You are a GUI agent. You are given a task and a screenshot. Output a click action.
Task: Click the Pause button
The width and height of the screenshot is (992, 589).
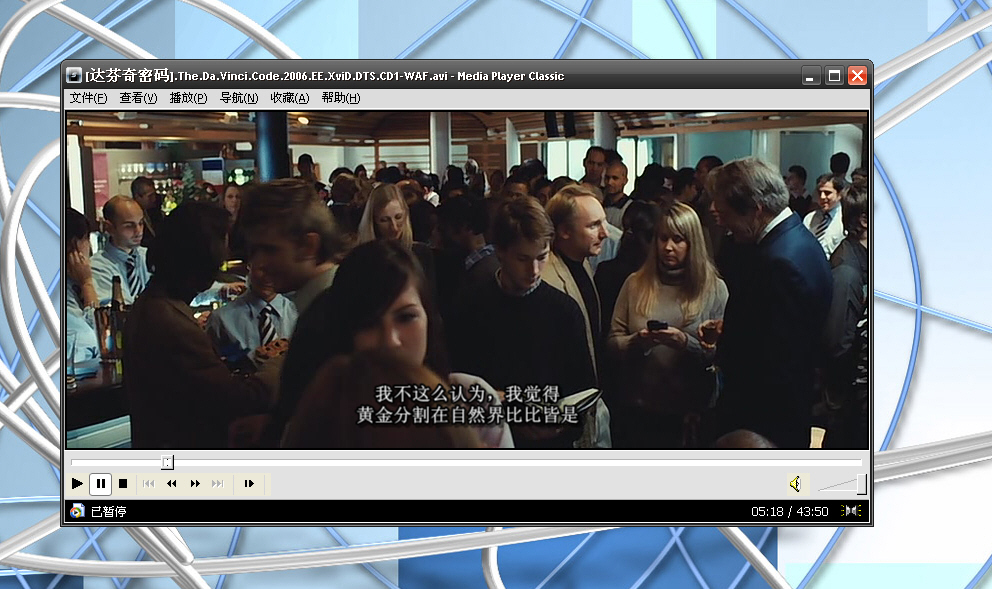tap(101, 484)
